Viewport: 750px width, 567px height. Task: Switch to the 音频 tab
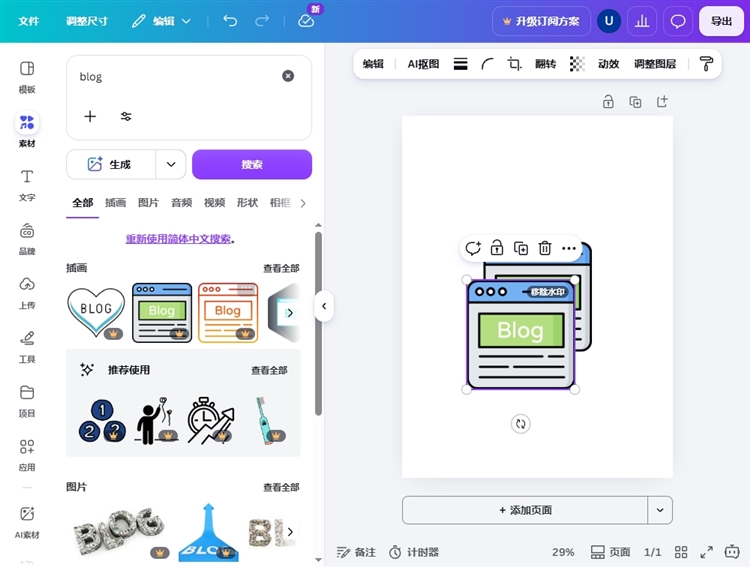pos(181,203)
